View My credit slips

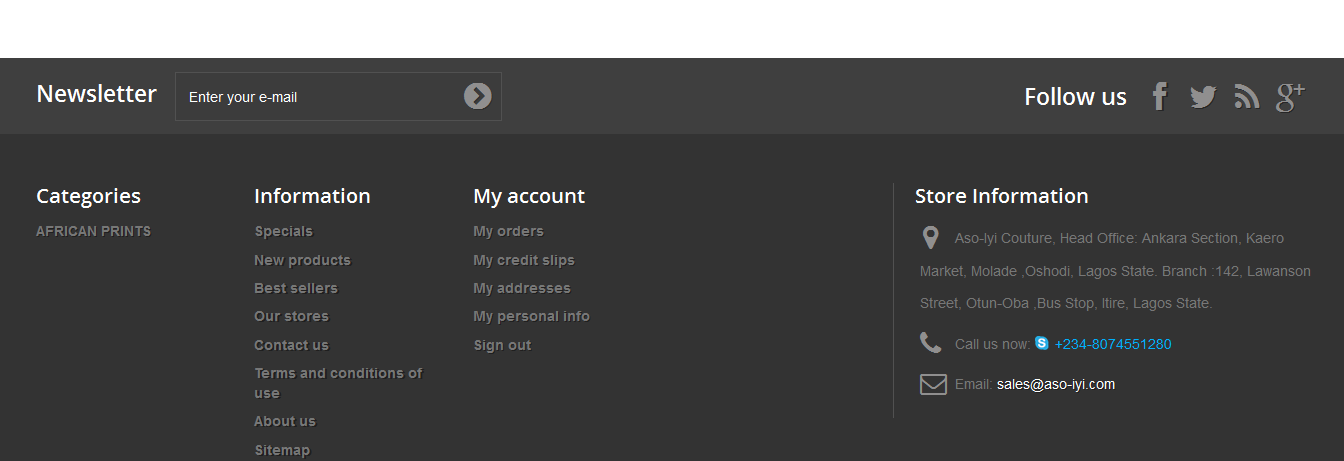point(523,260)
